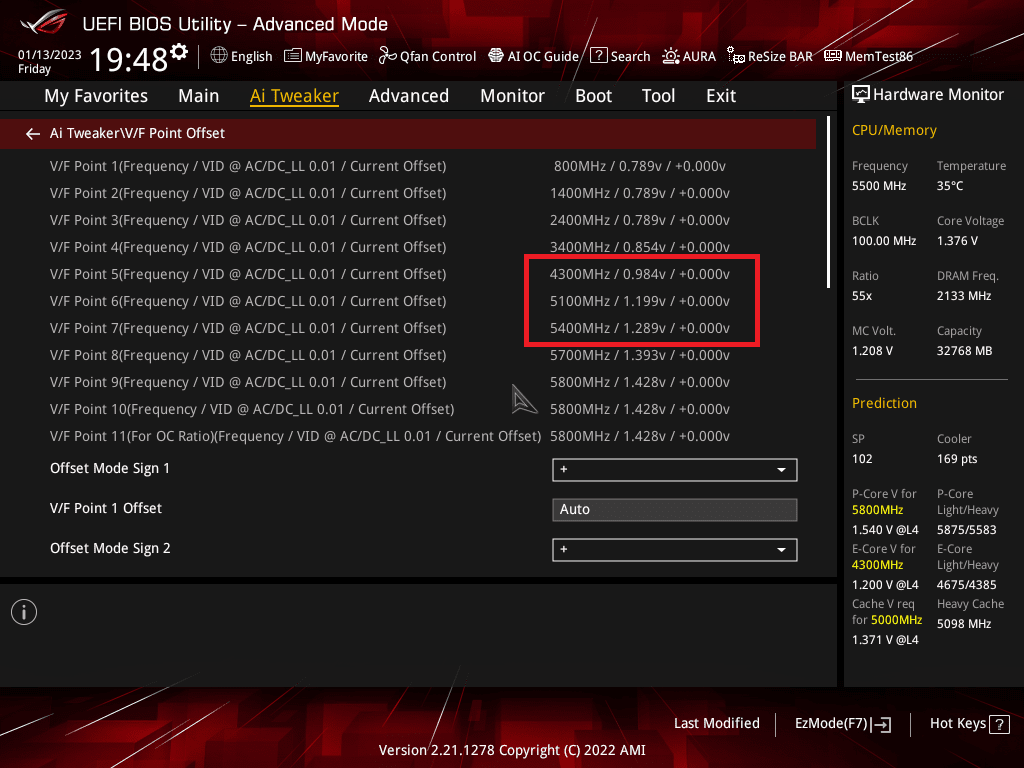Click Last Modified button
Screen dimensions: 1024x768
(716, 724)
